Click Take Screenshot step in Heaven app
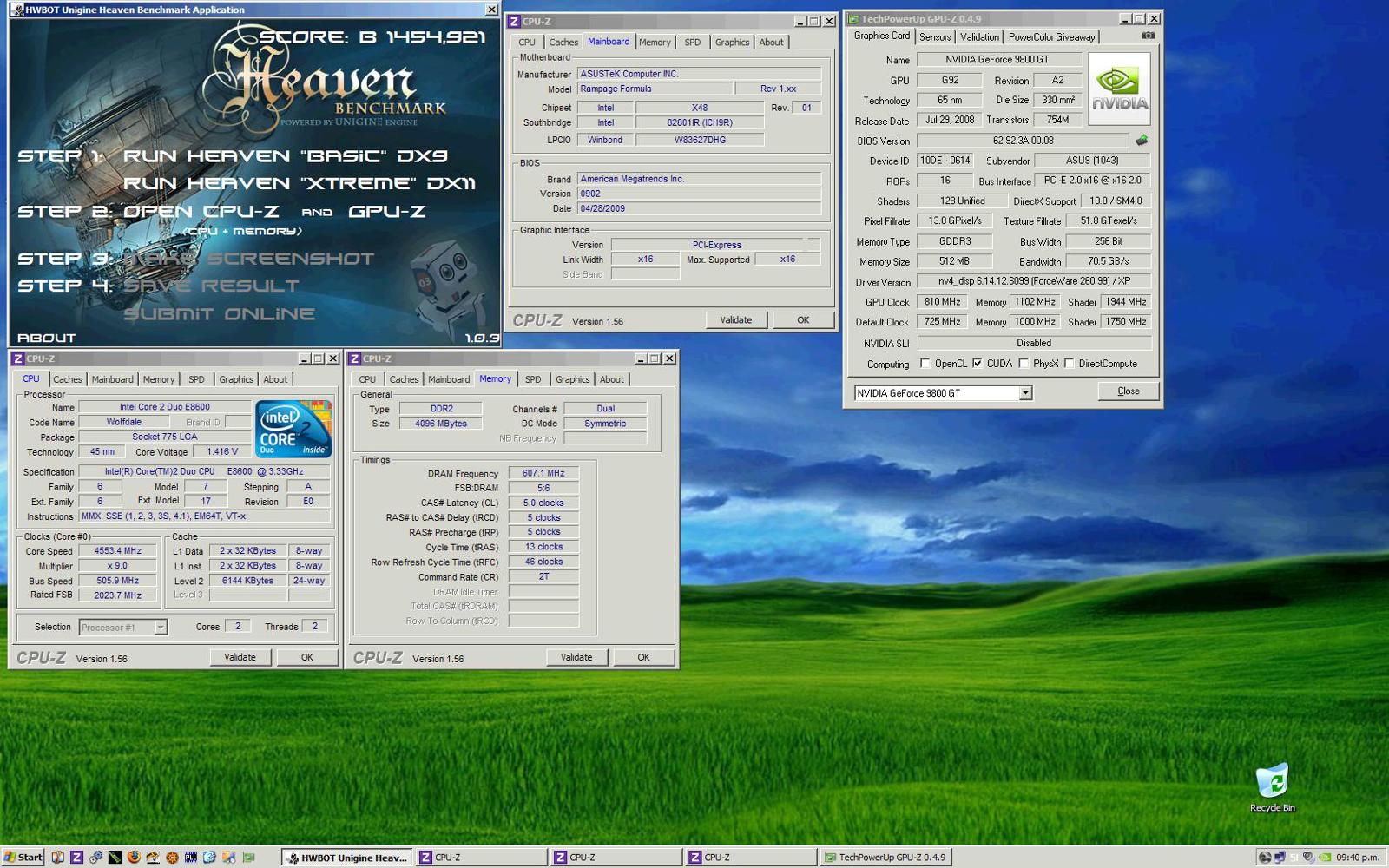The image size is (1389, 868). click(250, 259)
